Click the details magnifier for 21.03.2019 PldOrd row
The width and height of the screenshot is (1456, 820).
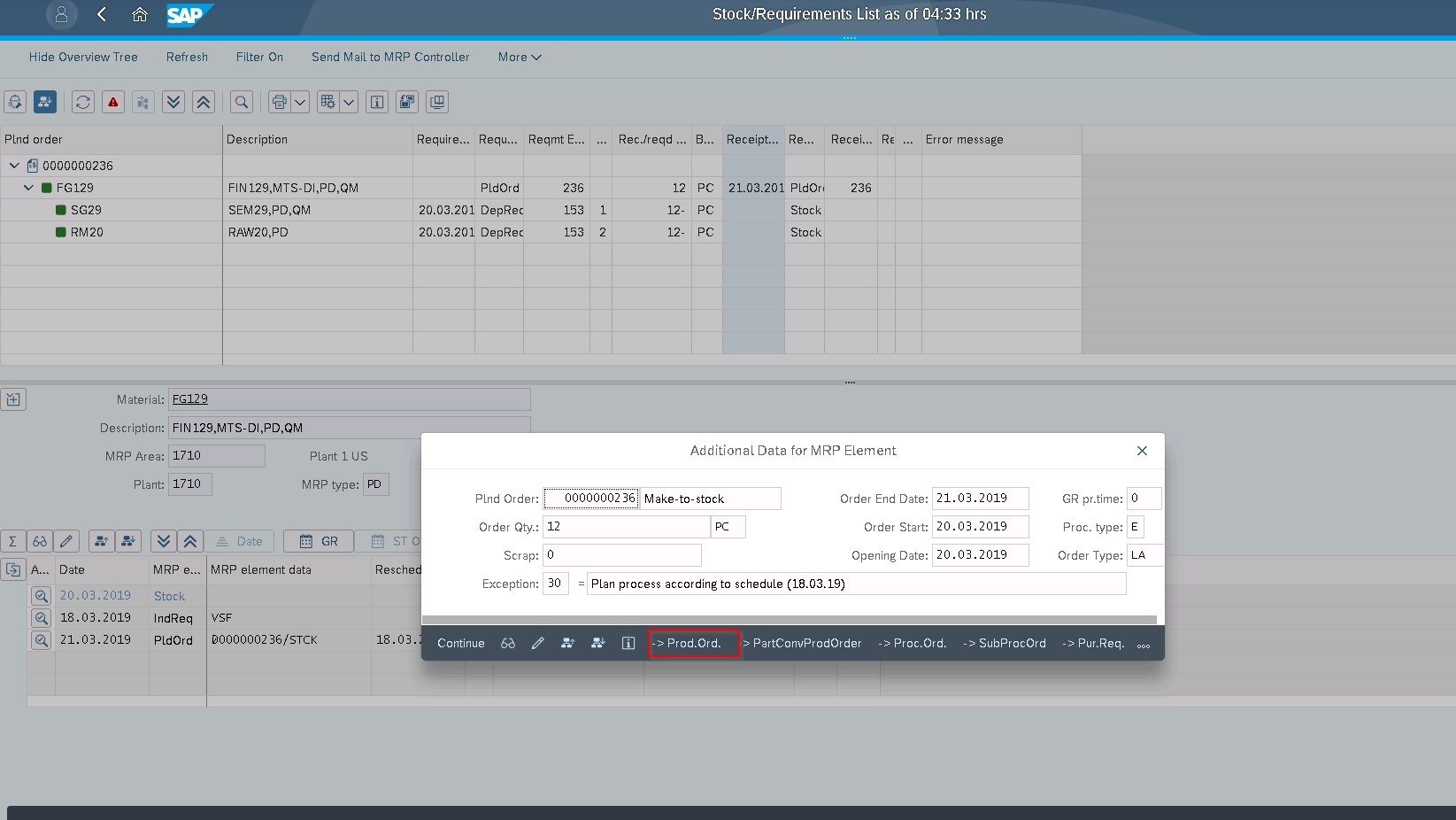41,639
